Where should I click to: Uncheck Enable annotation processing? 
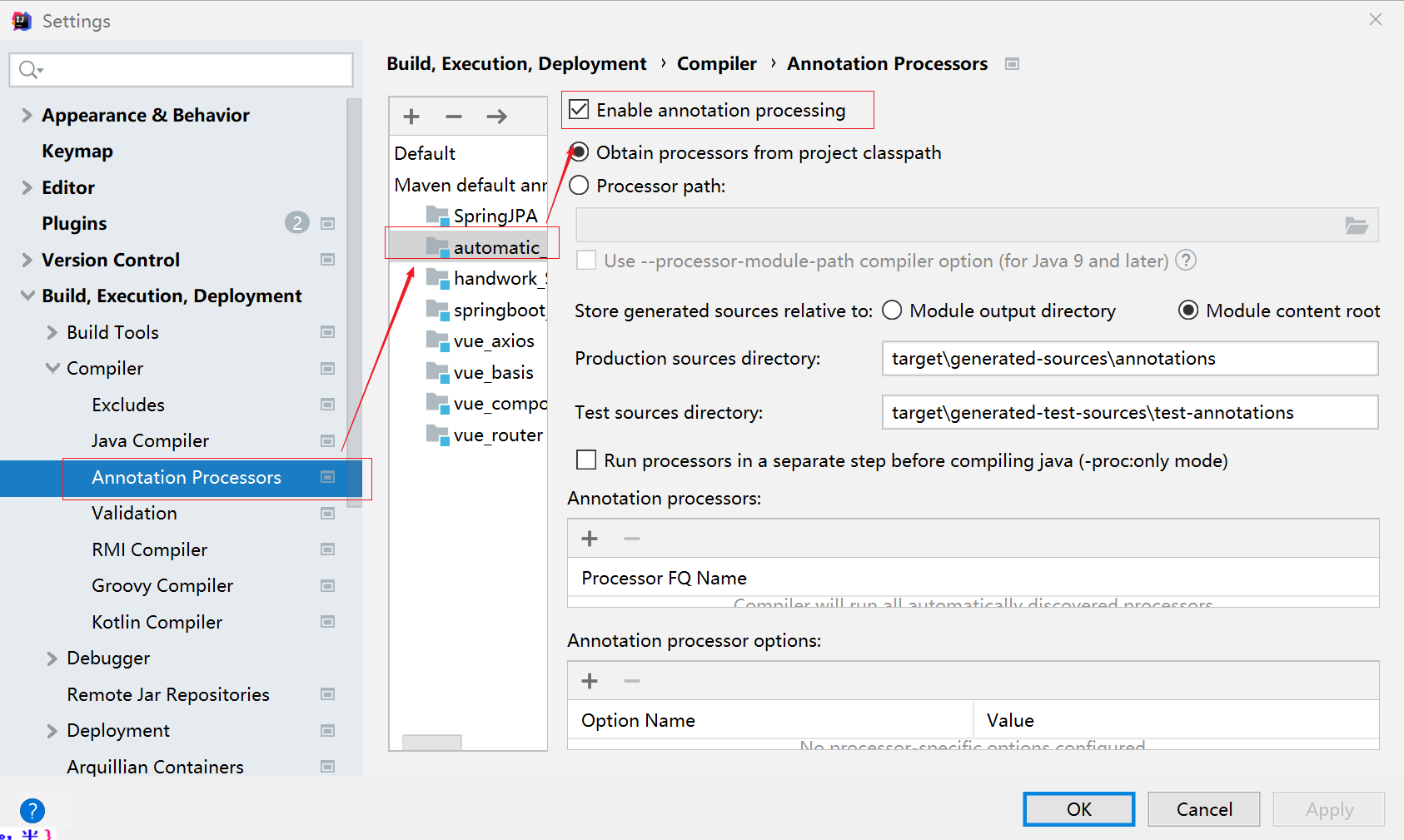coord(580,110)
